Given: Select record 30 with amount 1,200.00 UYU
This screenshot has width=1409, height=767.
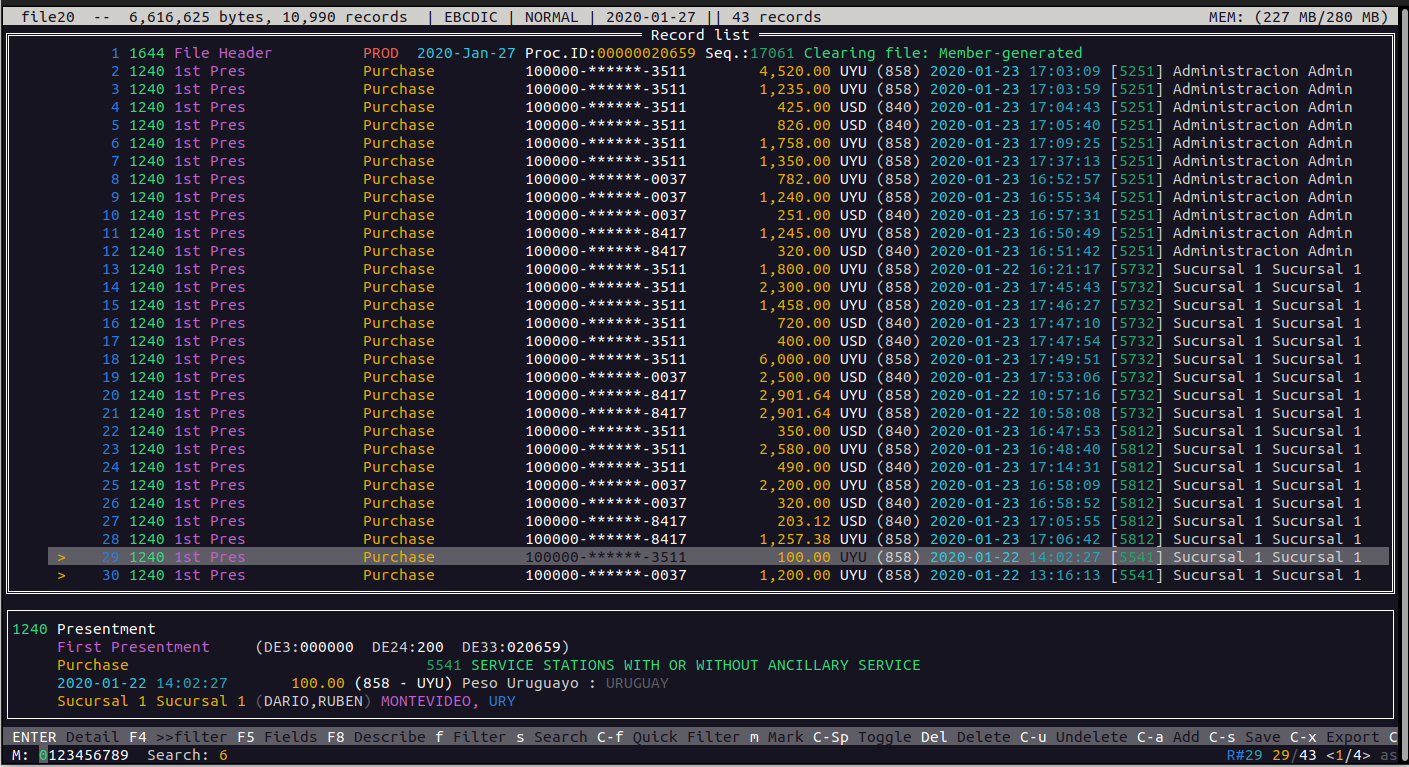Looking at the screenshot, I should [x=700, y=575].
